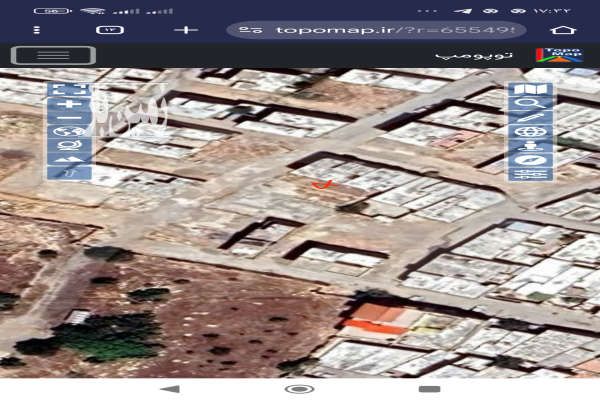This screenshot has width=600, height=400.
Task: Open the map search magnifier
Action: (x=530, y=103)
